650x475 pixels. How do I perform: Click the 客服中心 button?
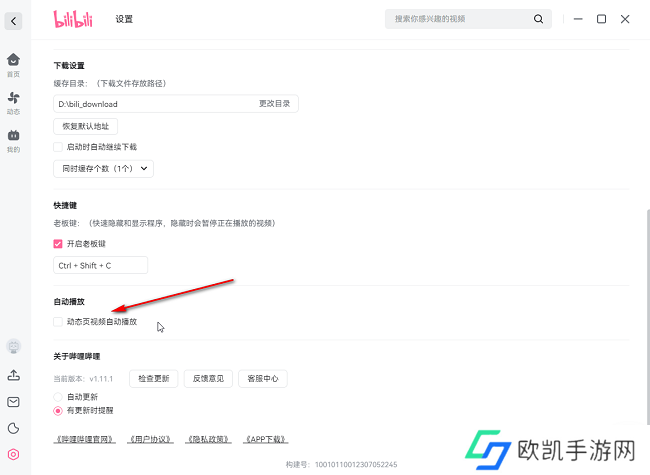[263, 378]
